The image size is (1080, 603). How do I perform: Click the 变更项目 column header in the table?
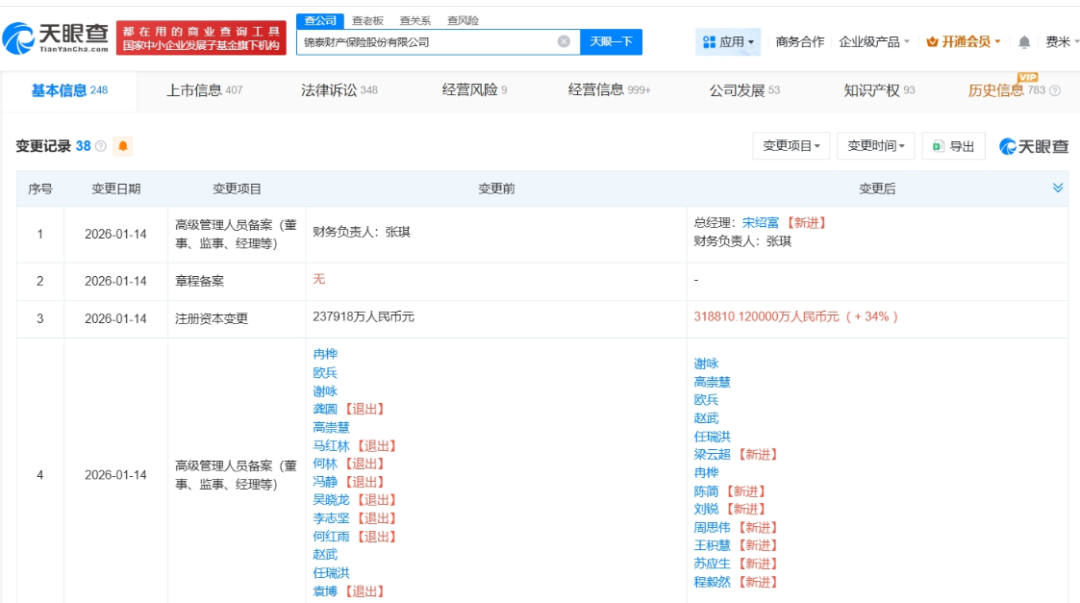pyautogui.click(x=237, y=189)
